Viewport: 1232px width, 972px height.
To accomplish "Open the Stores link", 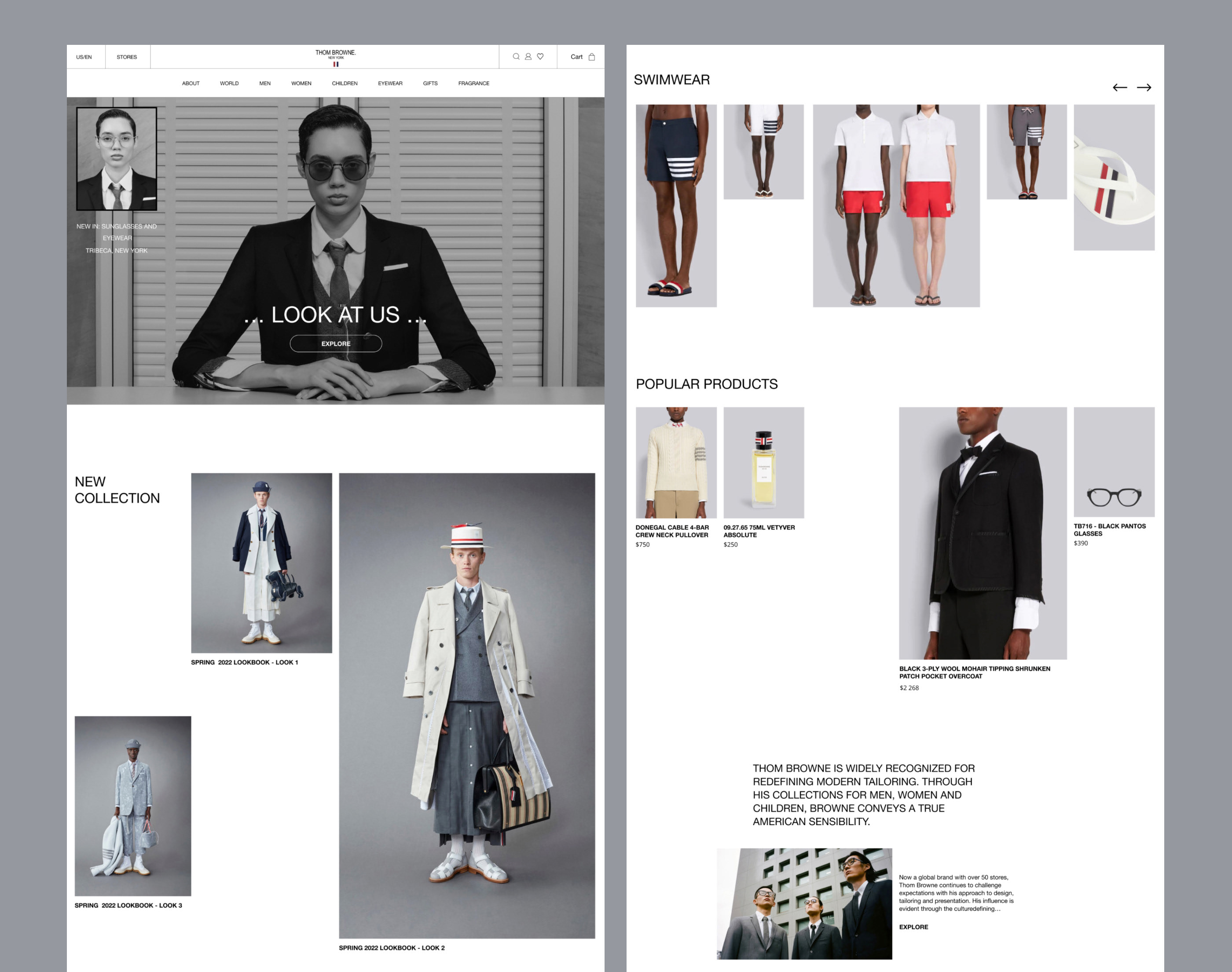I will (x=126, y=57).
